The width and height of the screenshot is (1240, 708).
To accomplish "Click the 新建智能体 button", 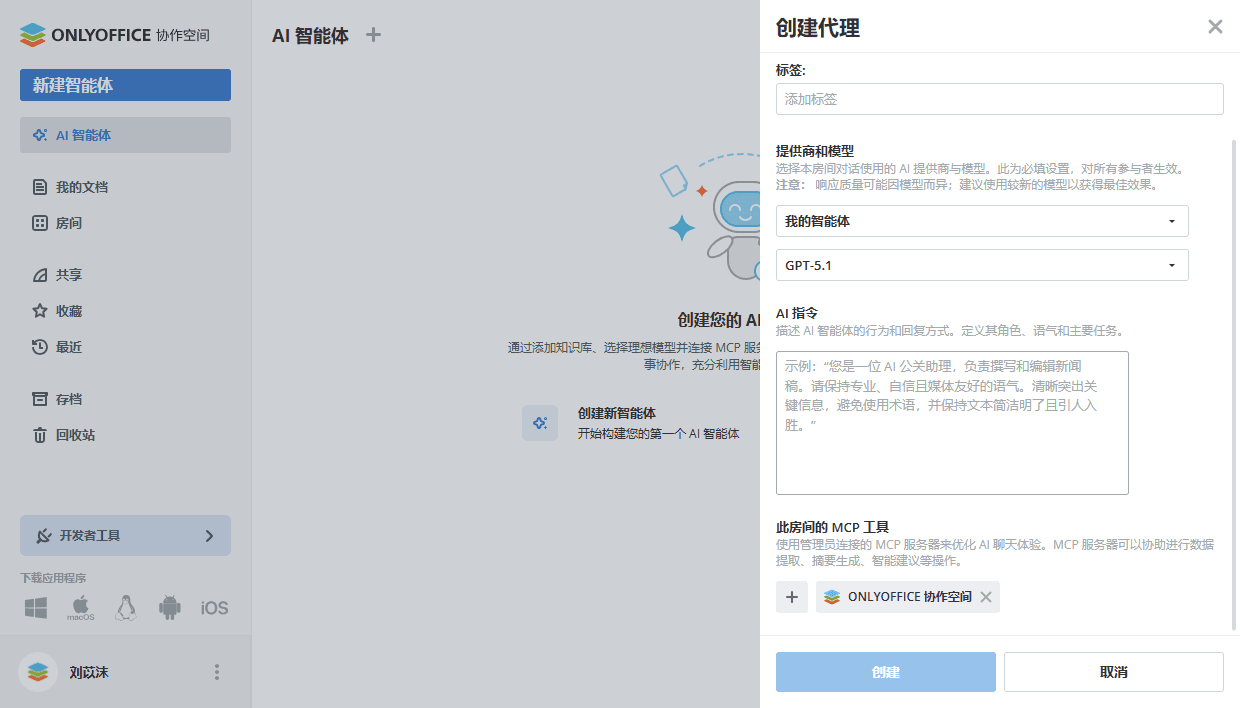I will (125, 85).
